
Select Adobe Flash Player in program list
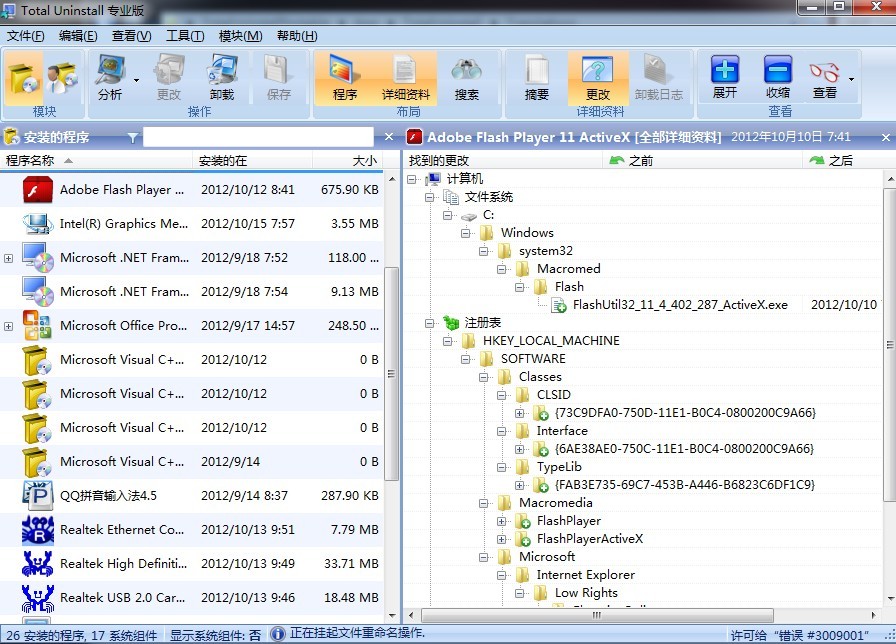click(192, 190)
